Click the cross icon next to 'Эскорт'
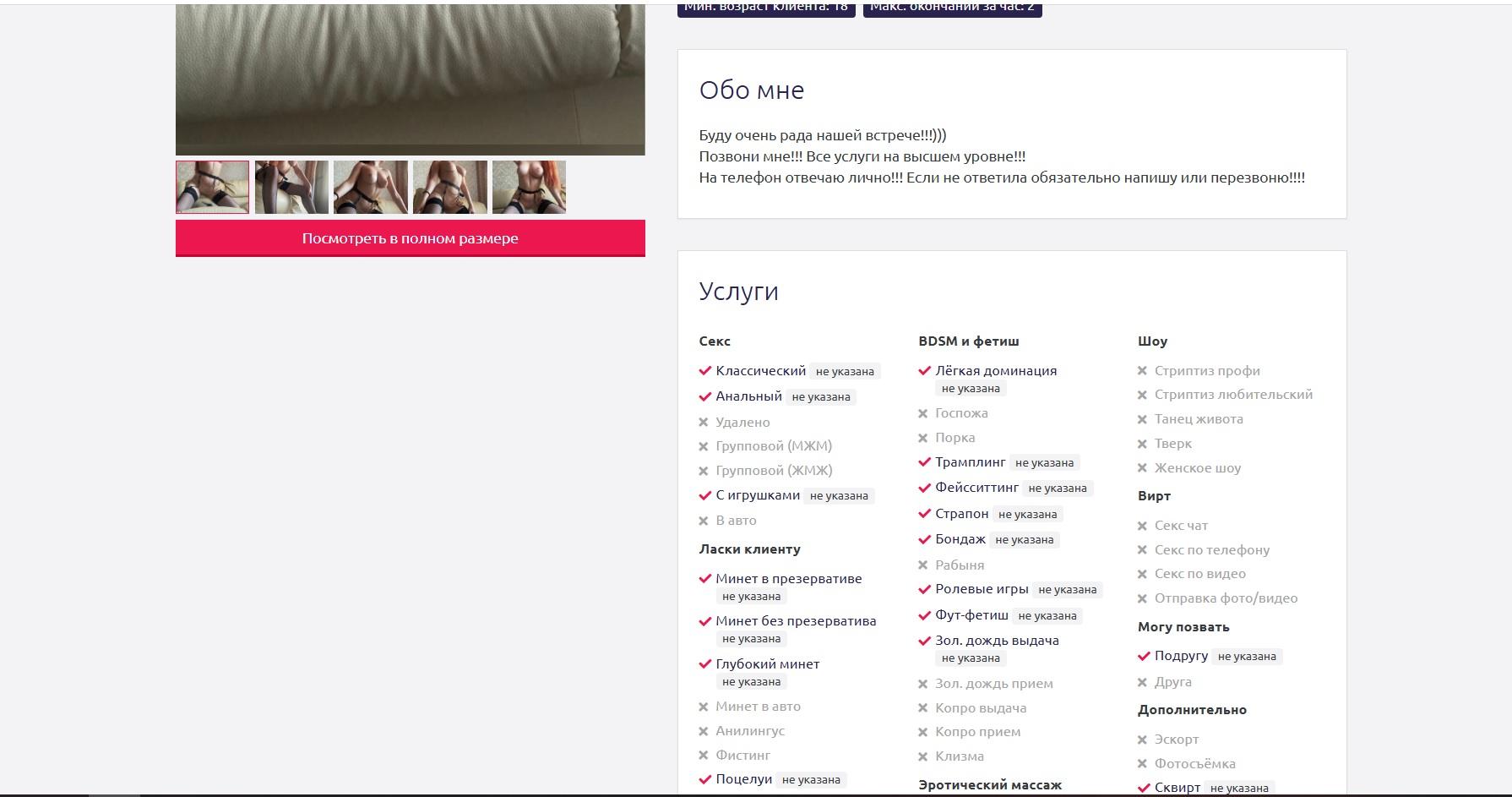This screenshot has width=1512, height=797. pos(1142,740)
